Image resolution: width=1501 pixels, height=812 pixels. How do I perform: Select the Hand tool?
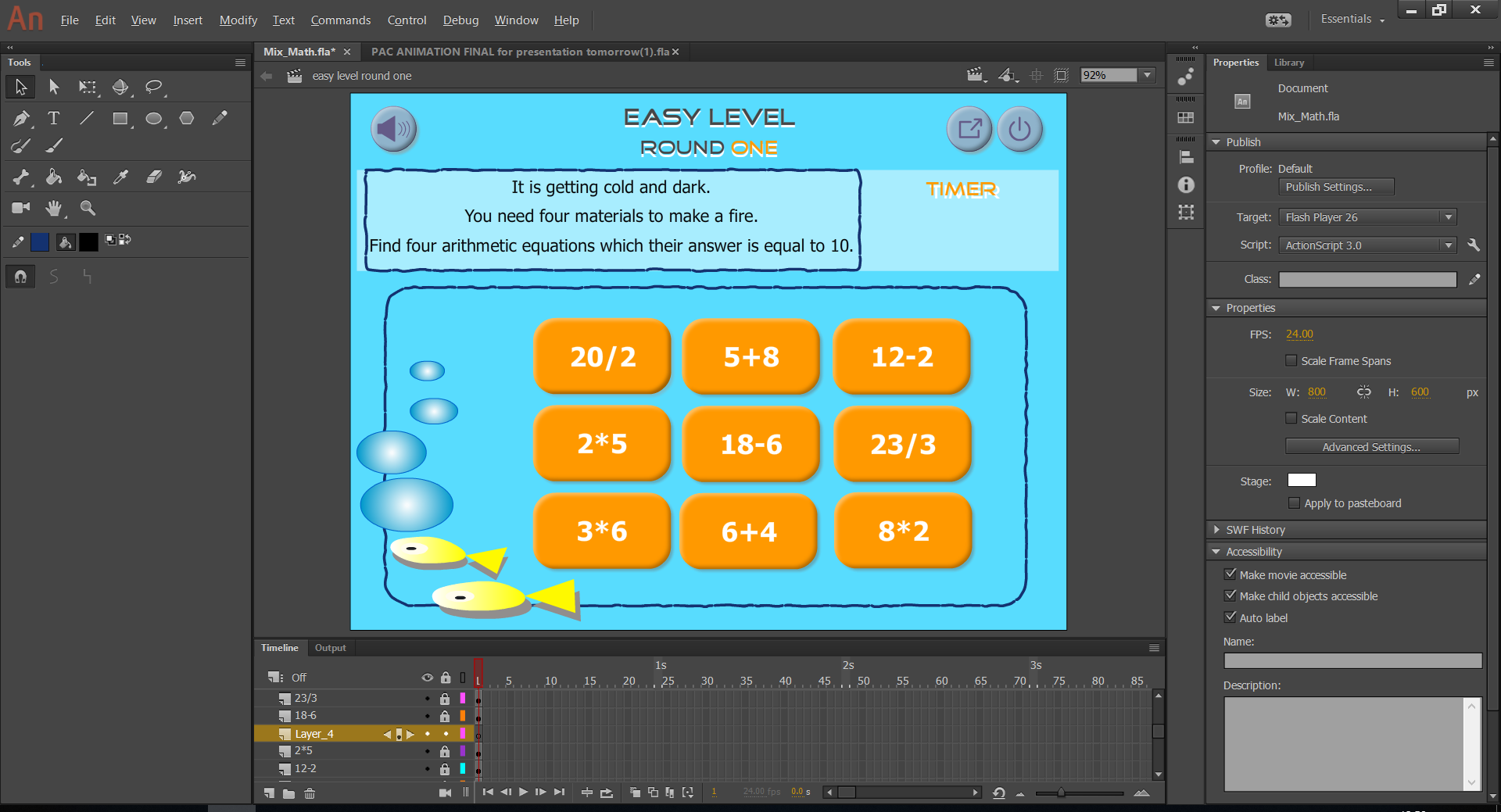[53, 208]
